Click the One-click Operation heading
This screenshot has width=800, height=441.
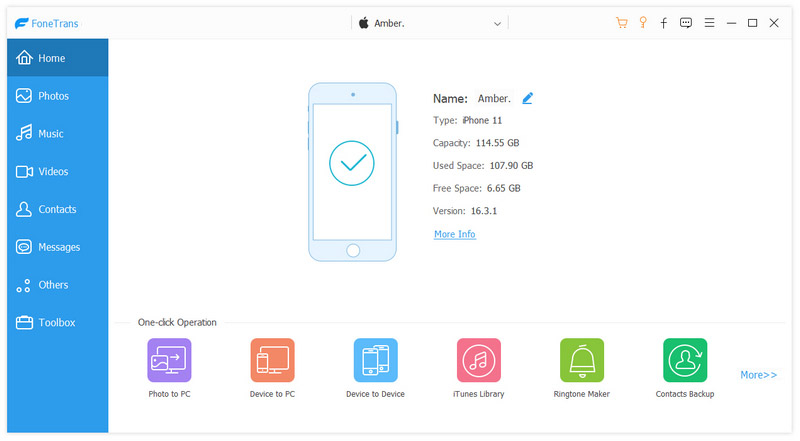tap(177, 322)
